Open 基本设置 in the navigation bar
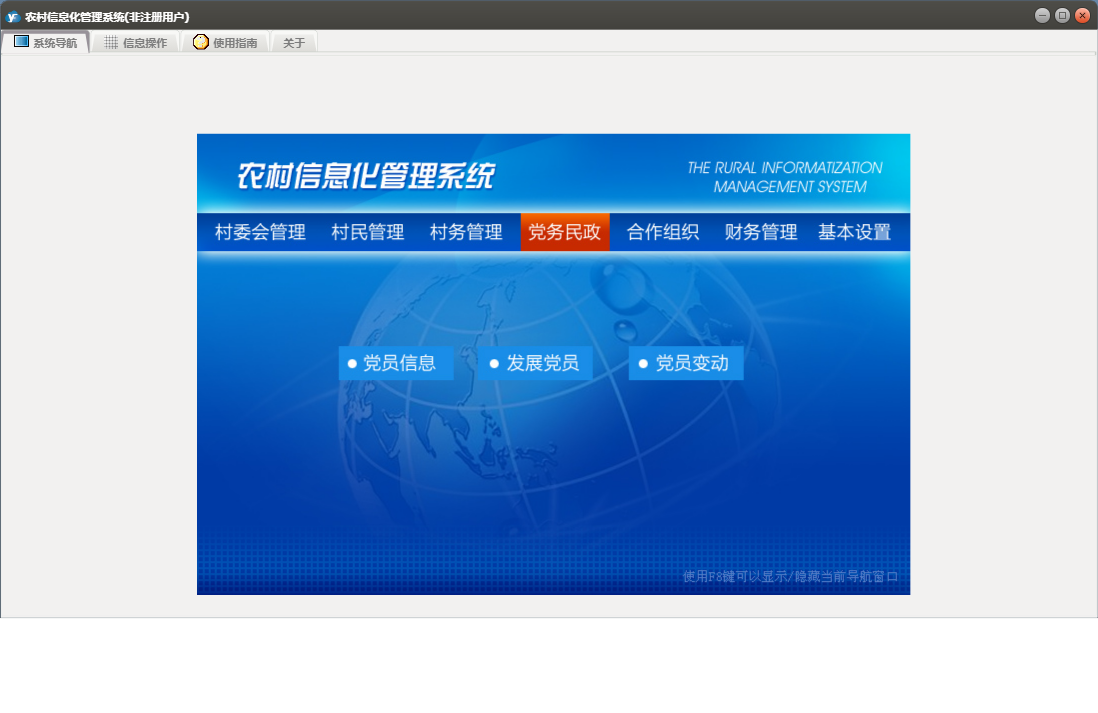 [854, 232]
